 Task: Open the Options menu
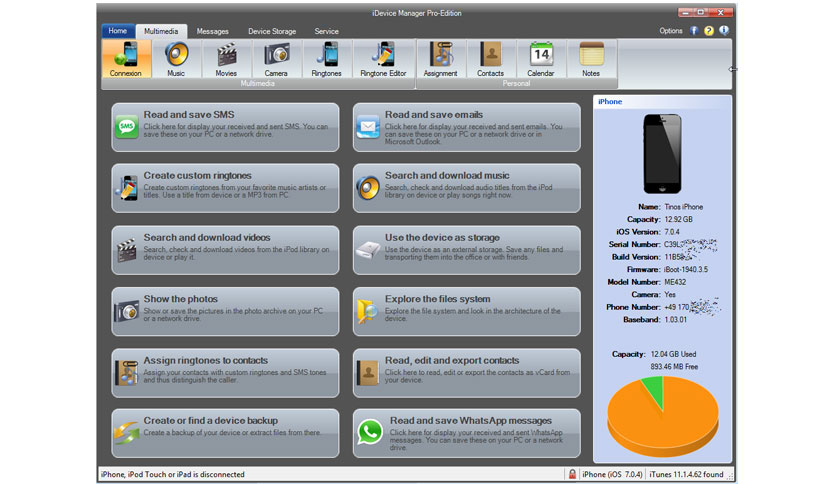671,31
